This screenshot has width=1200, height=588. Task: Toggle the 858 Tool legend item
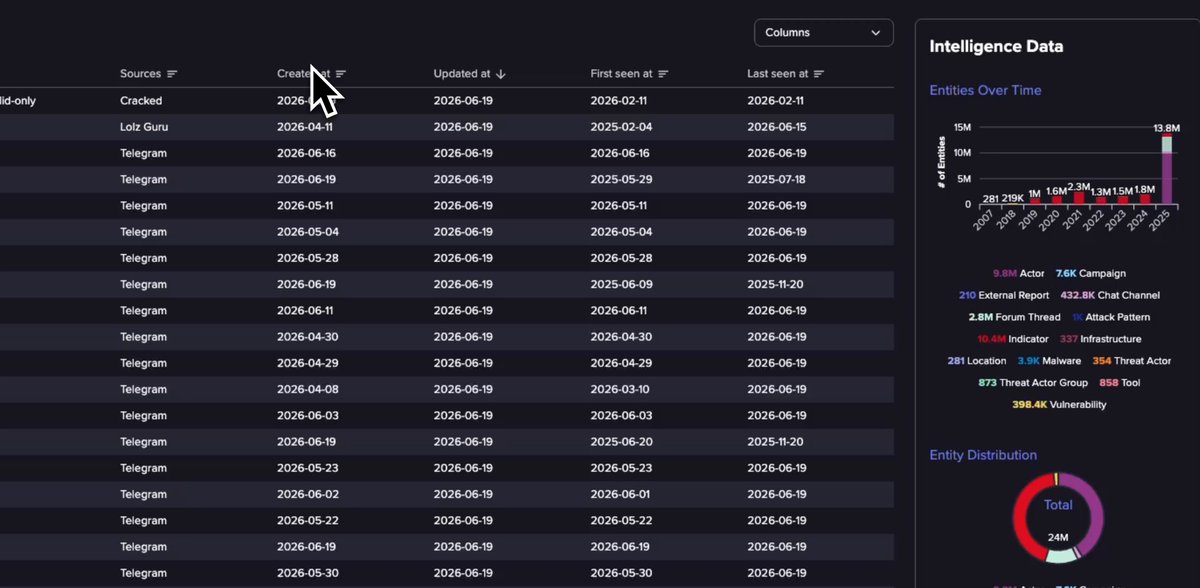(1120, 383)
